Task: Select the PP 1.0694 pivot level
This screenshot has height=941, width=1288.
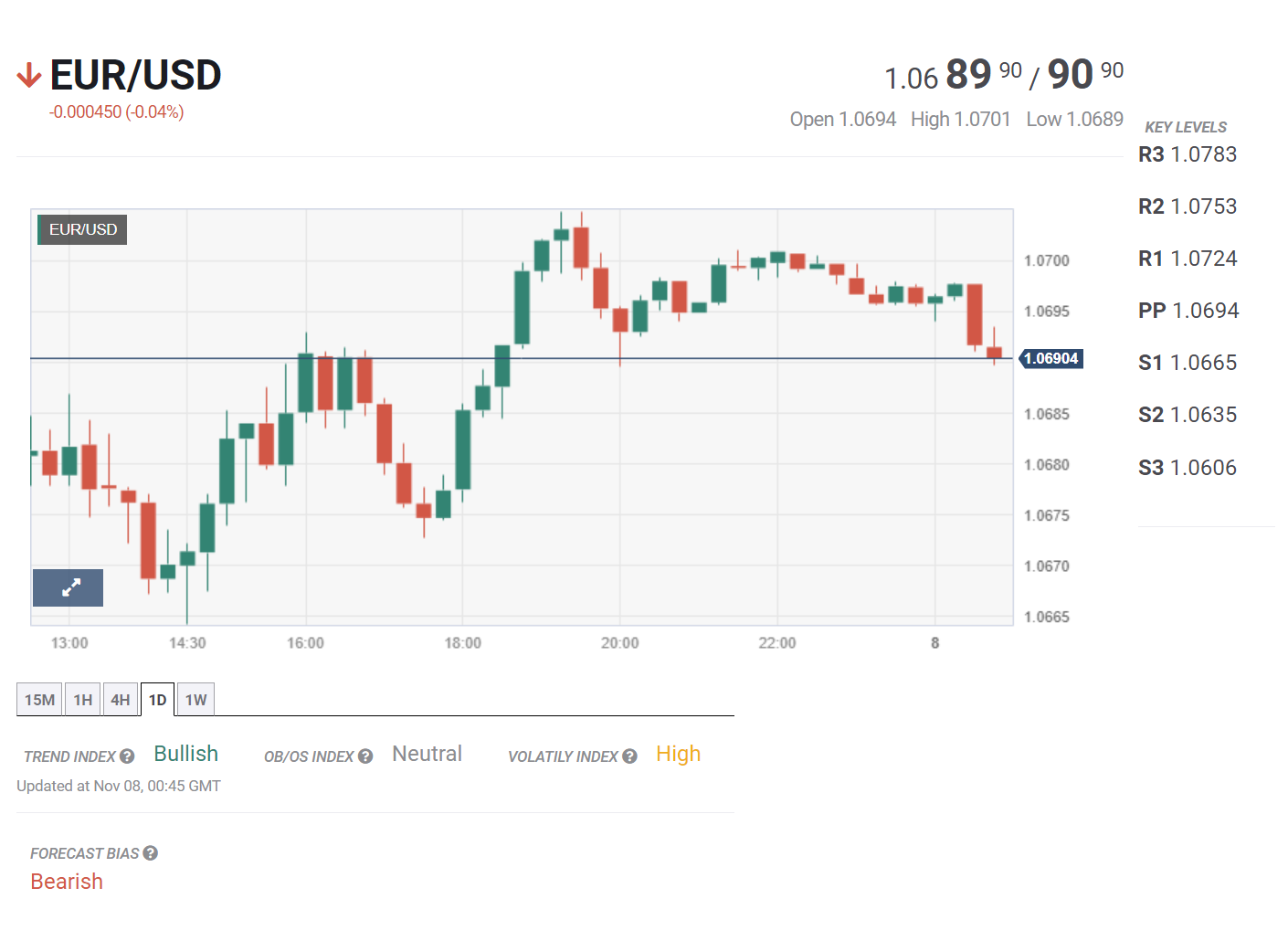Action: pyautogui.click(x=1188, y=311)
